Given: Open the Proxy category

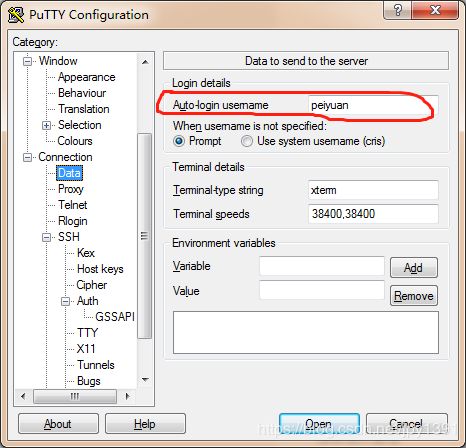Looking at the screenshot, I should tap(71, 189).
